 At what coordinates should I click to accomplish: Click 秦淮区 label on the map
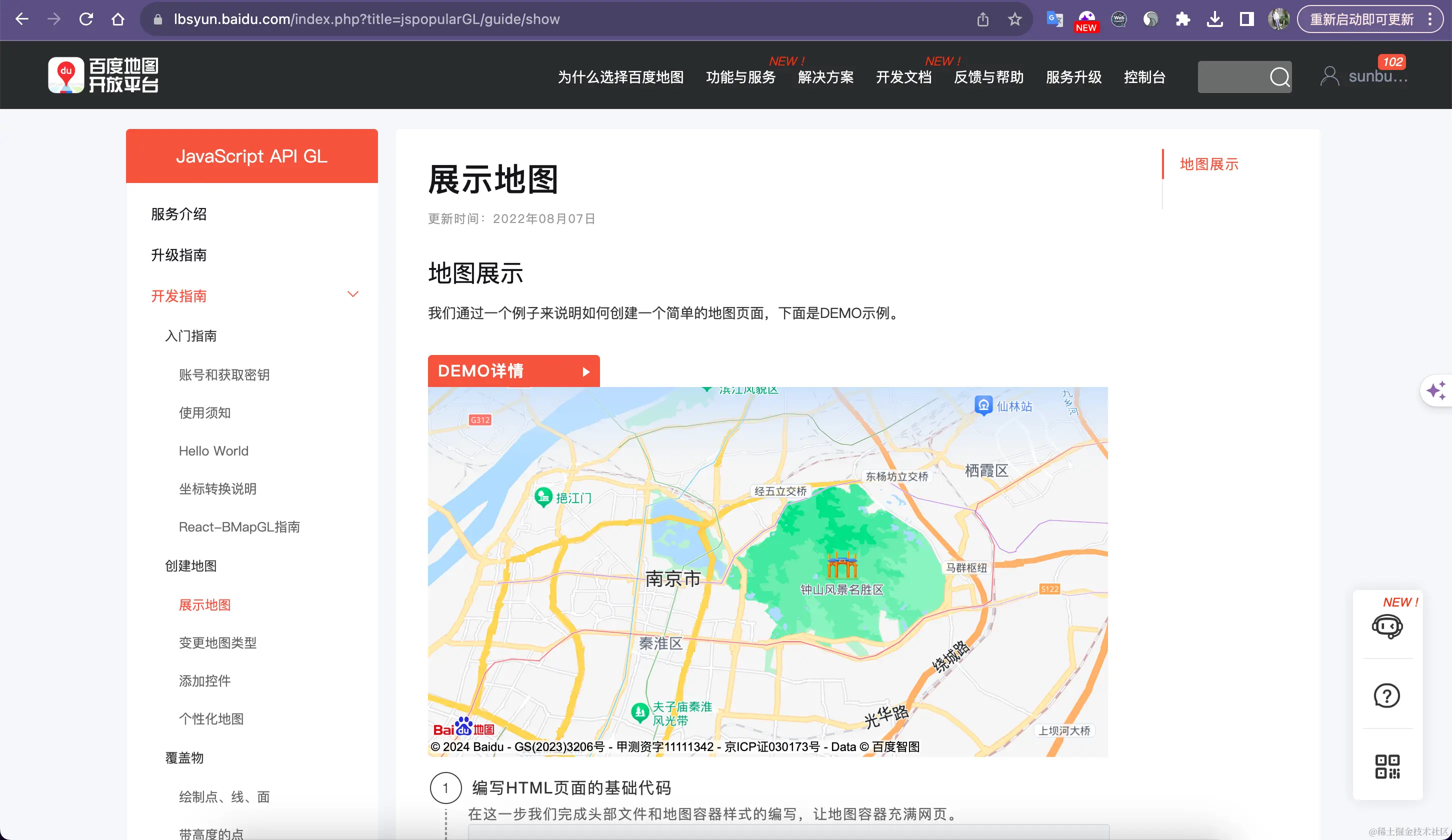tap(660, 643)
